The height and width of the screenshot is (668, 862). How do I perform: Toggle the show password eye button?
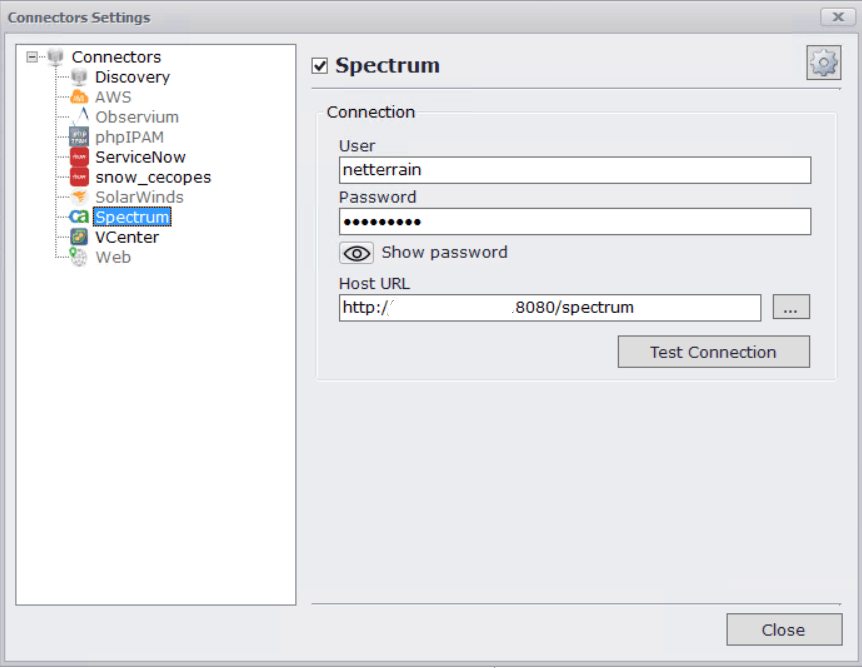356,253
